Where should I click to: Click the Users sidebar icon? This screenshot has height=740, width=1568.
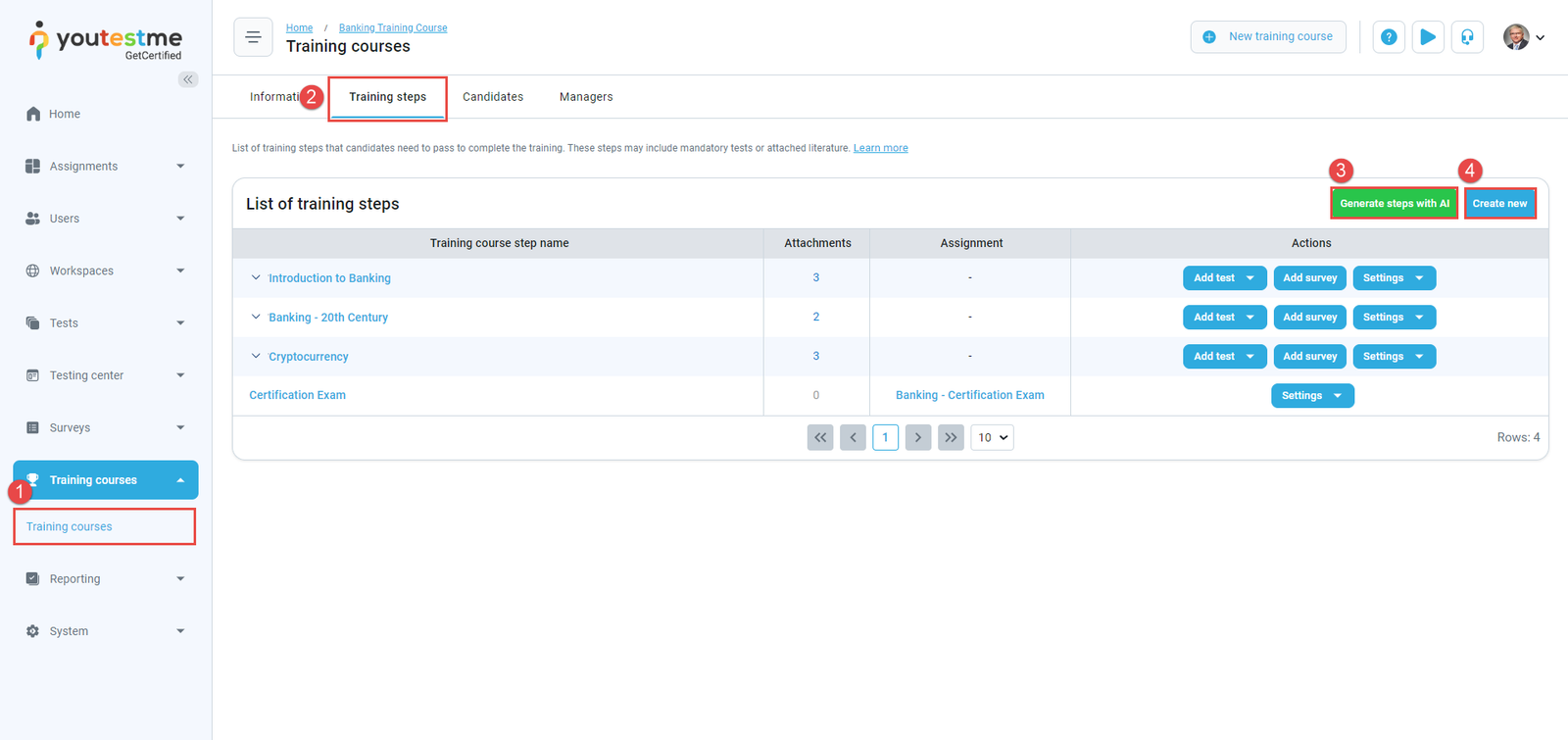click(33, 219)
